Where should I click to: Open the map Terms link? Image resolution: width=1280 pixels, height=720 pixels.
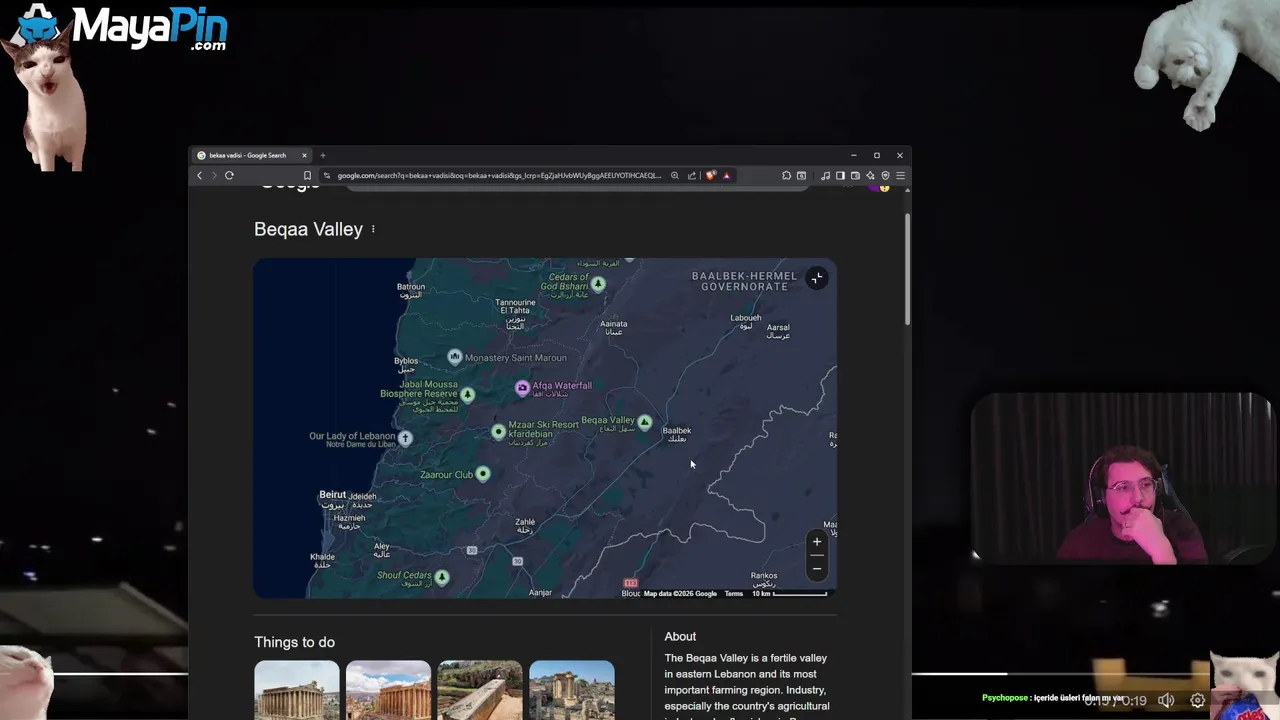coord(734,594)
